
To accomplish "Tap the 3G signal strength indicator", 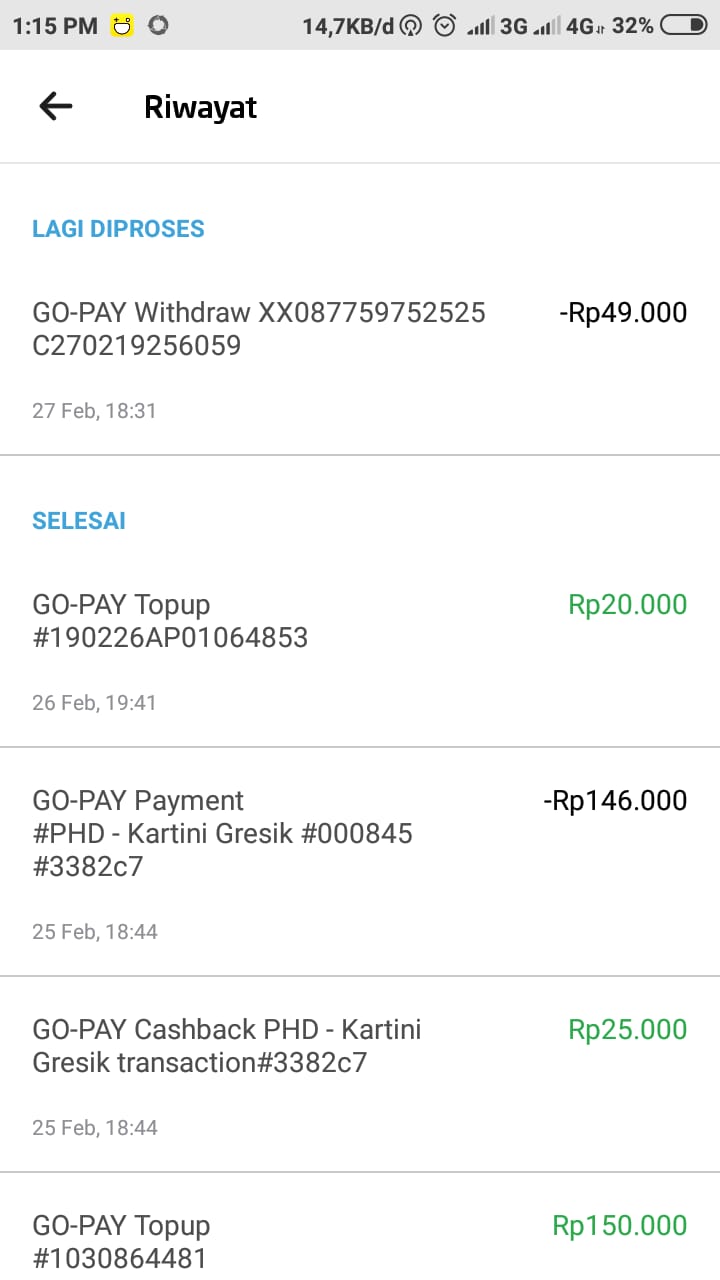I will click(x=497, y=26).
